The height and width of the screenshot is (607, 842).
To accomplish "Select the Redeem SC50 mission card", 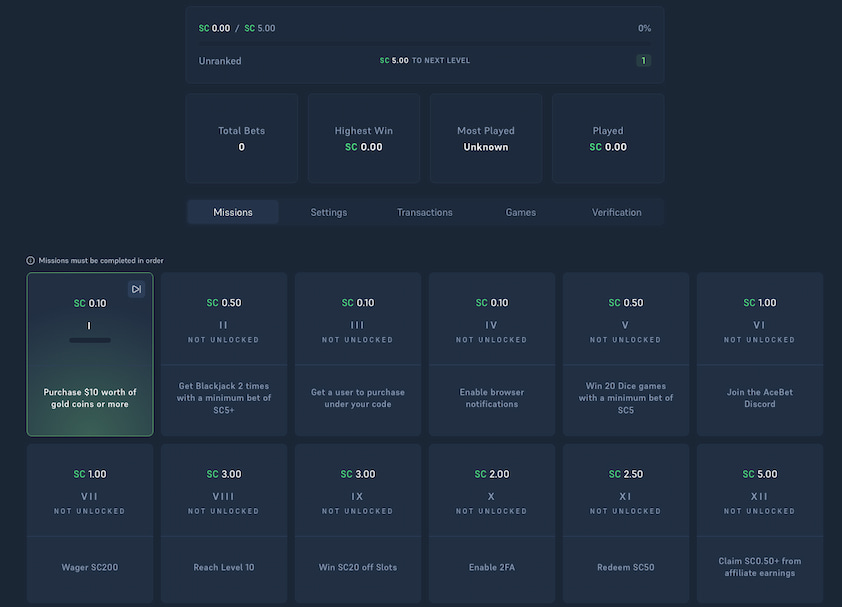I will 625,524.
